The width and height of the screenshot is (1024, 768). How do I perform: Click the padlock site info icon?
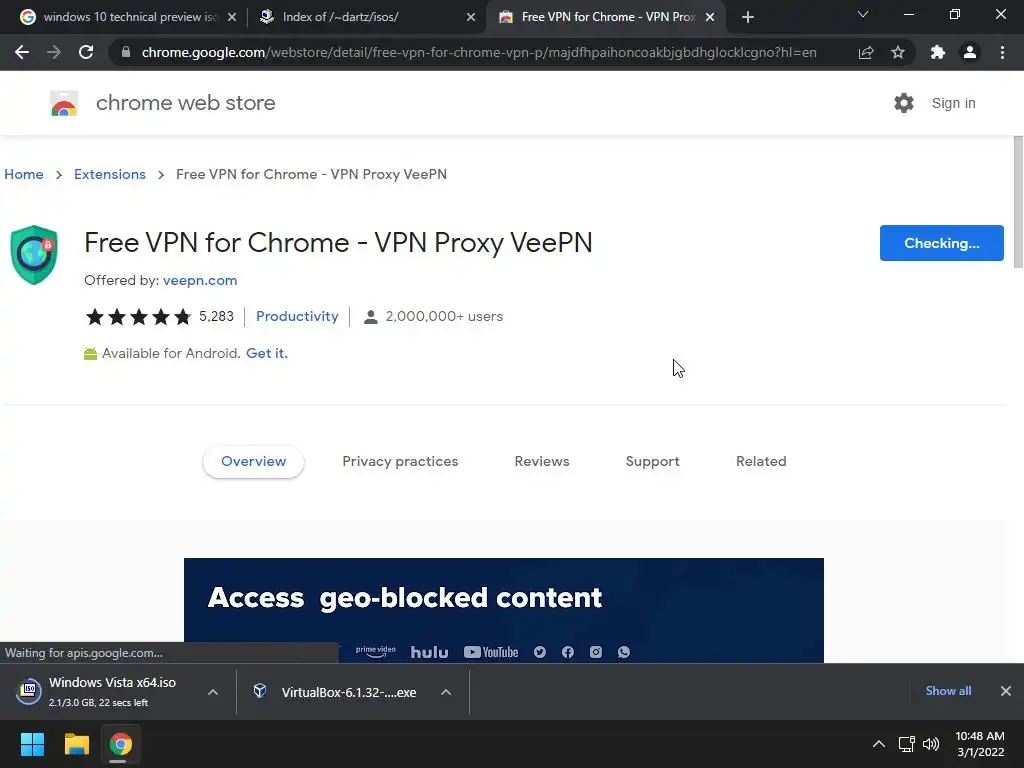click(x=126, y=52)
